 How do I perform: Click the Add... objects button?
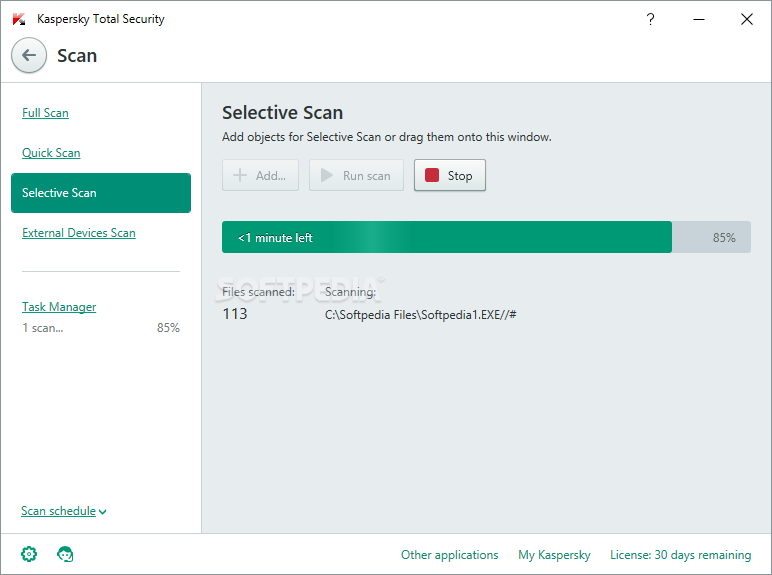pos(260,175)
